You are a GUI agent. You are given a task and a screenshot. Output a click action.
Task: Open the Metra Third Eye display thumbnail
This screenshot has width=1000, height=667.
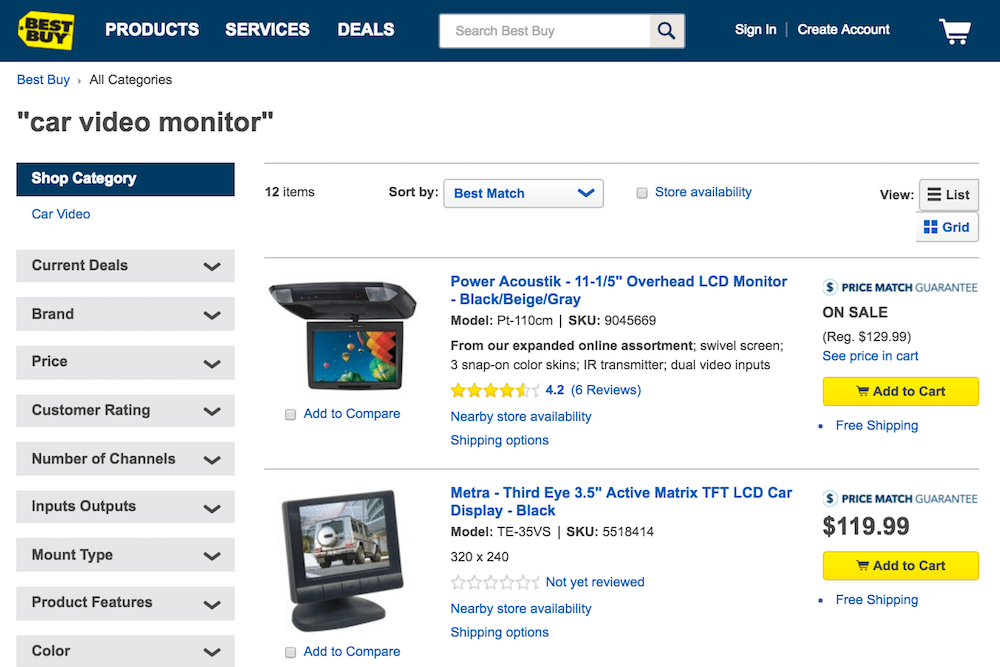(343, 561)
